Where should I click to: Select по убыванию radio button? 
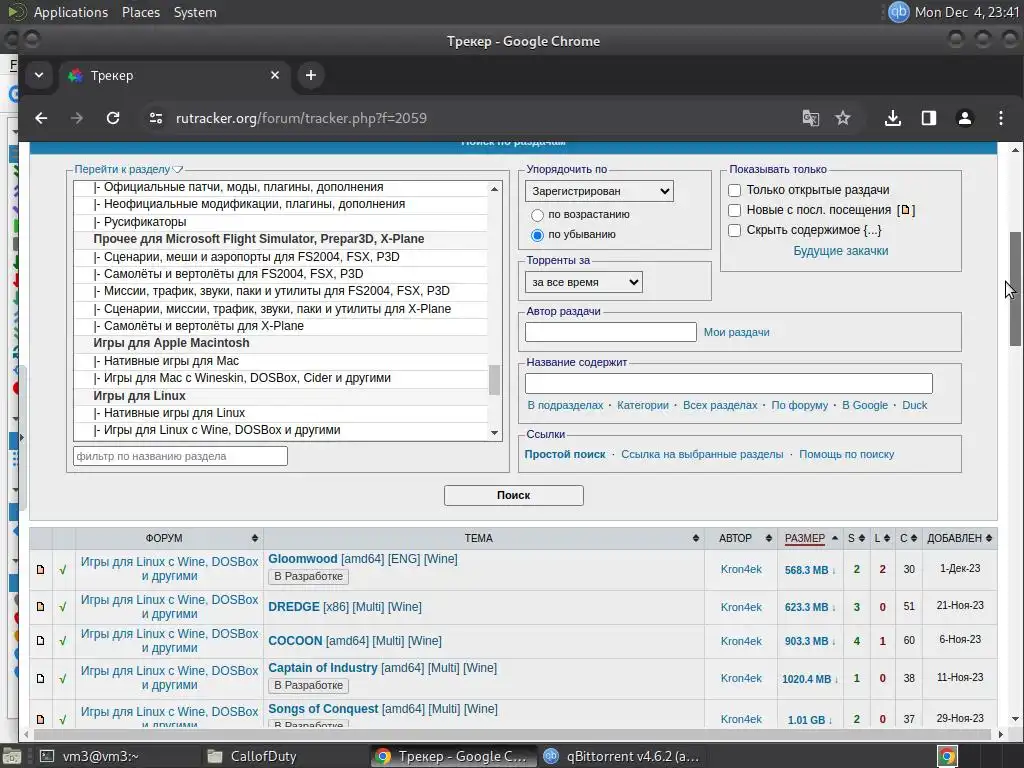click(x=537, y=235)
